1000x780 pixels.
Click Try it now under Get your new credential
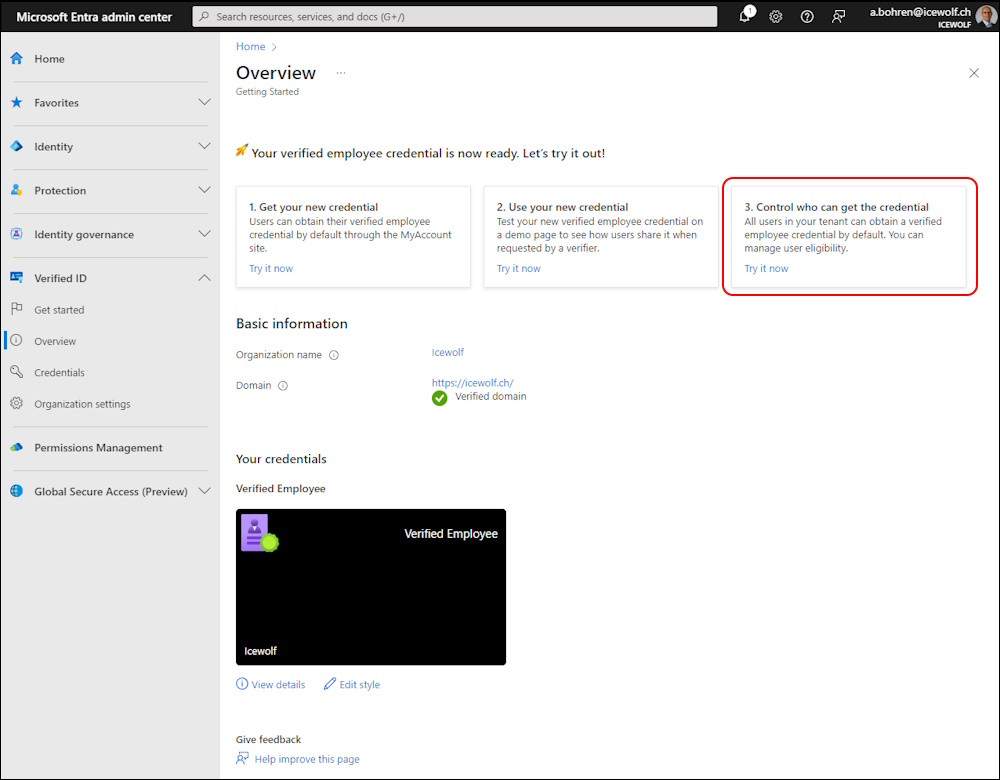(271, 269)
